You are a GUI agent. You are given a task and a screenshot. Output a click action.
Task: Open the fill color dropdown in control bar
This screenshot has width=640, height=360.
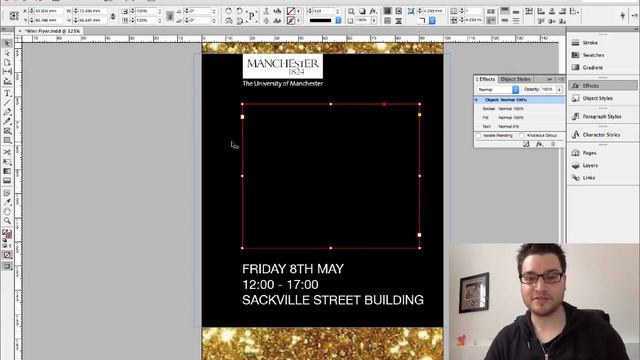click(298, 11)
